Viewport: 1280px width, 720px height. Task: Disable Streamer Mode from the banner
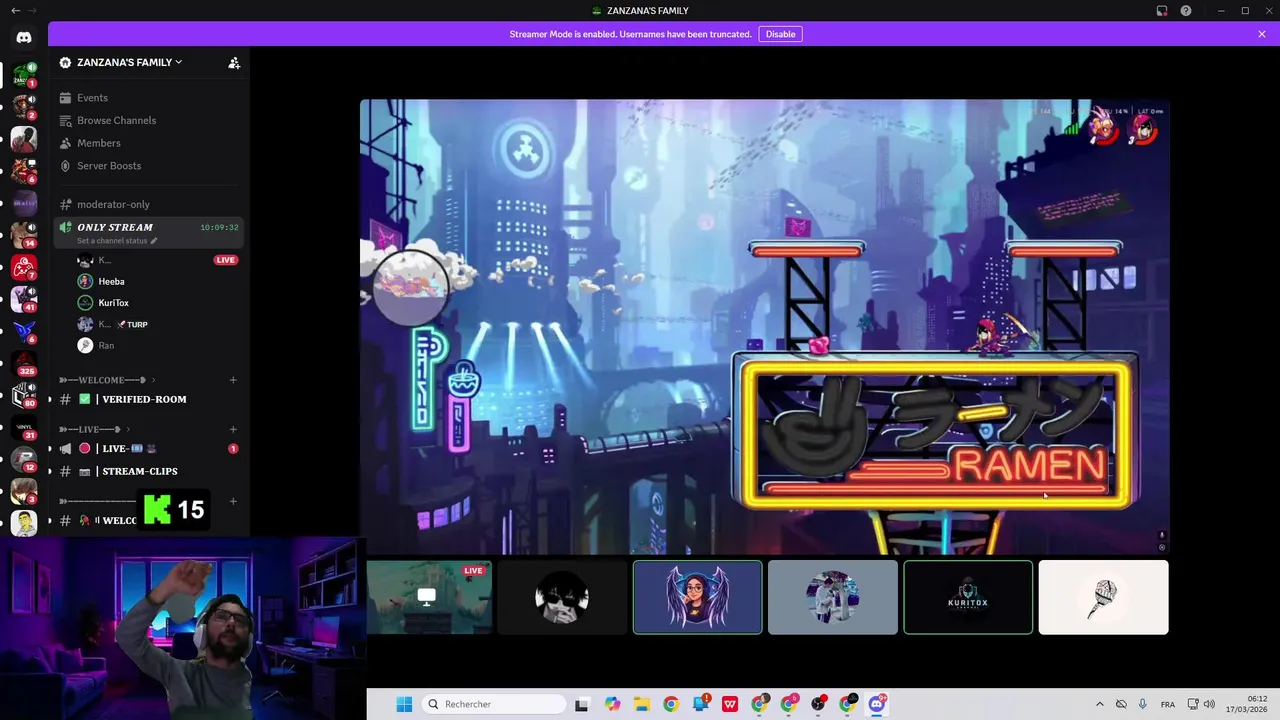click(x=780, y=34)
